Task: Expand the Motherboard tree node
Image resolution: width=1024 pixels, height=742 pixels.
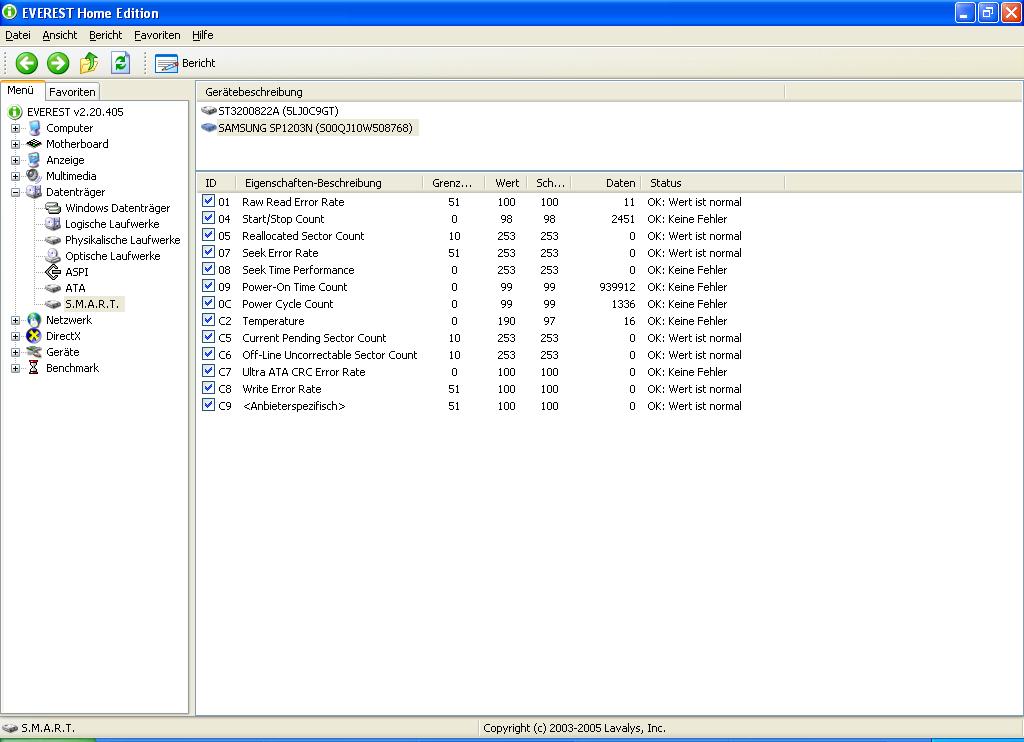Action: pyautogui.click(x=15, y=144)
